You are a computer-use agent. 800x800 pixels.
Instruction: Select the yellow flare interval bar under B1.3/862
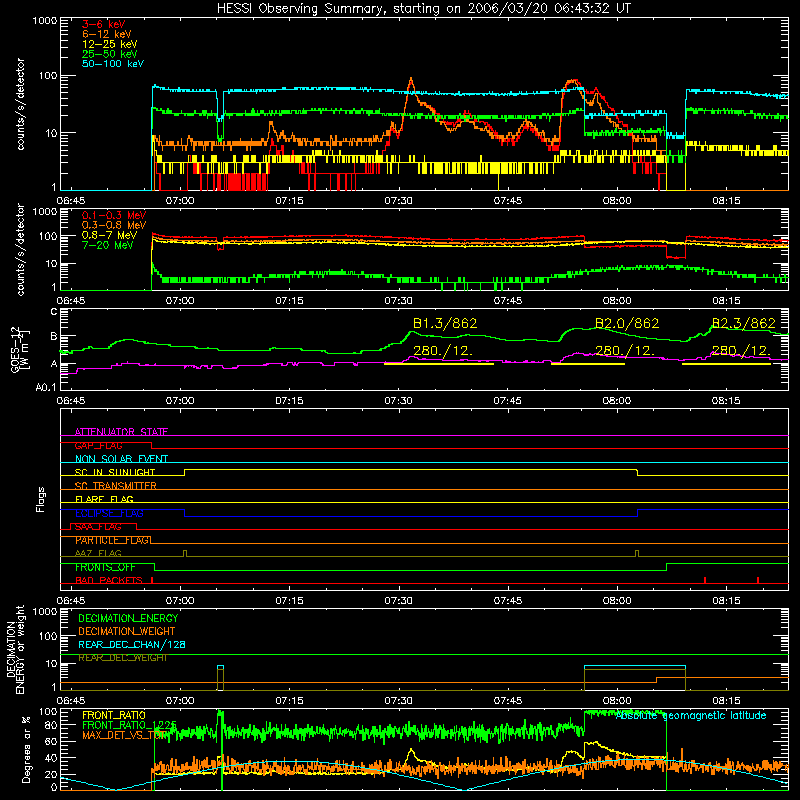coord(439,364)
